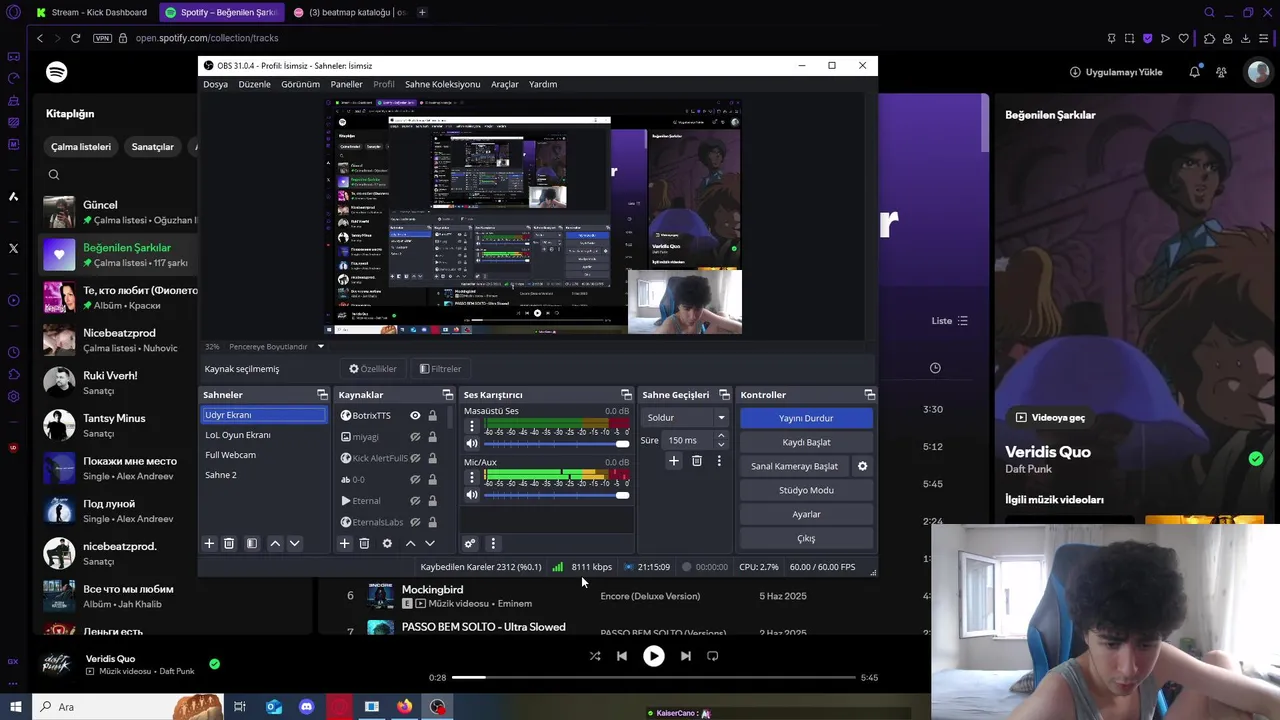
Task: Pop out the Sahneler dock panel
Action: click(x=322, y=395)
